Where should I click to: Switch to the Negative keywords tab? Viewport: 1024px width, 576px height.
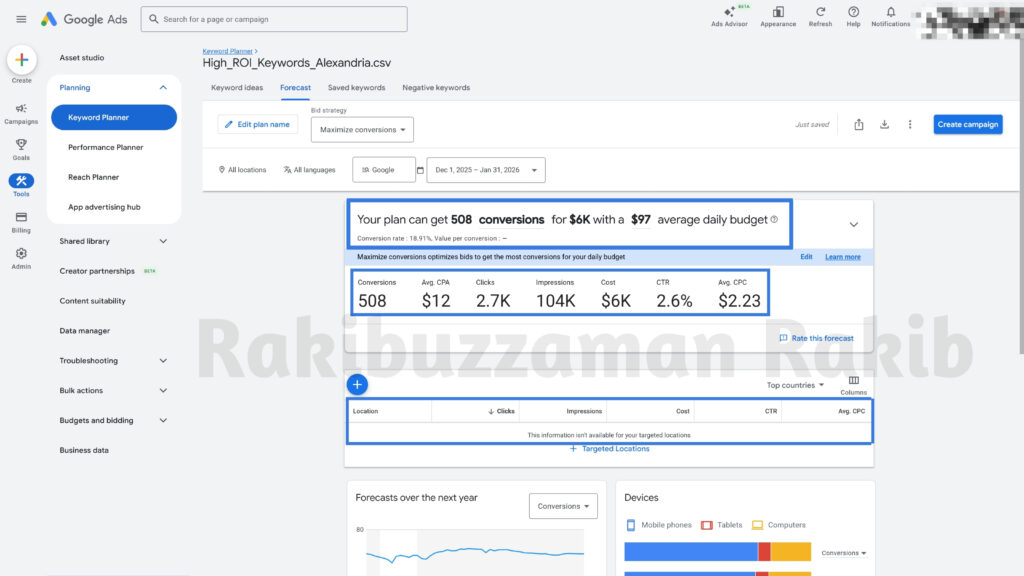(x=436, y=88)
